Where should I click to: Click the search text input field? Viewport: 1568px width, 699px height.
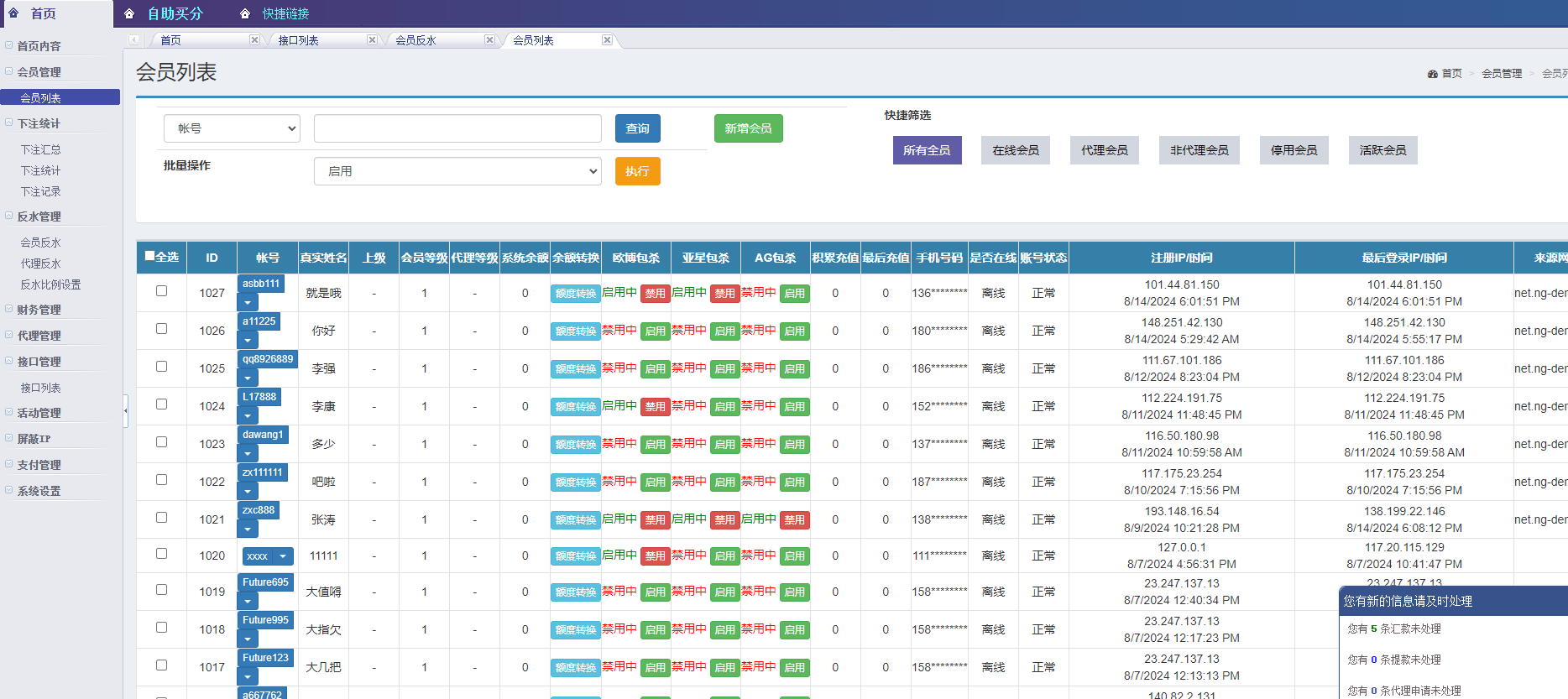tap(457, 128)
